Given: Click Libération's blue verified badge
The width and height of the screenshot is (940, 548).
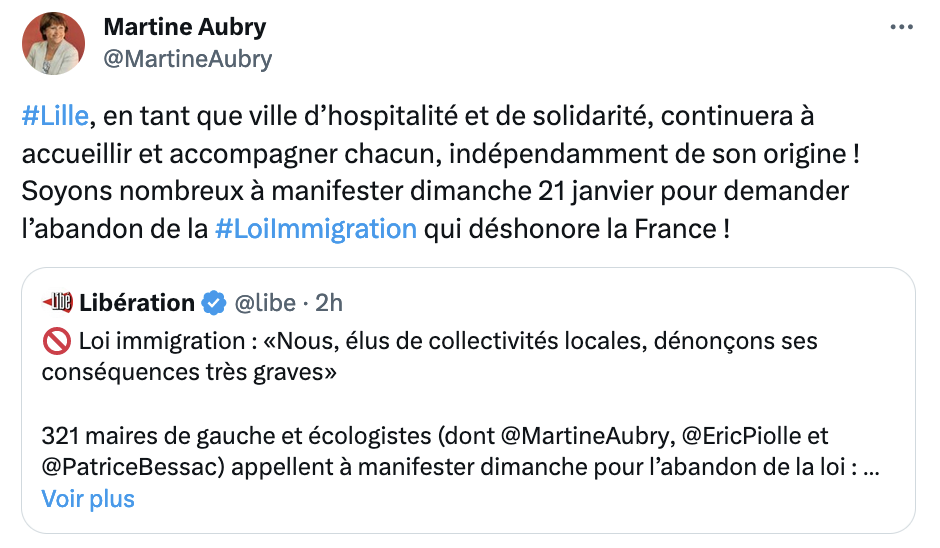Looking at the screenshot, I should tap(212, 302).
